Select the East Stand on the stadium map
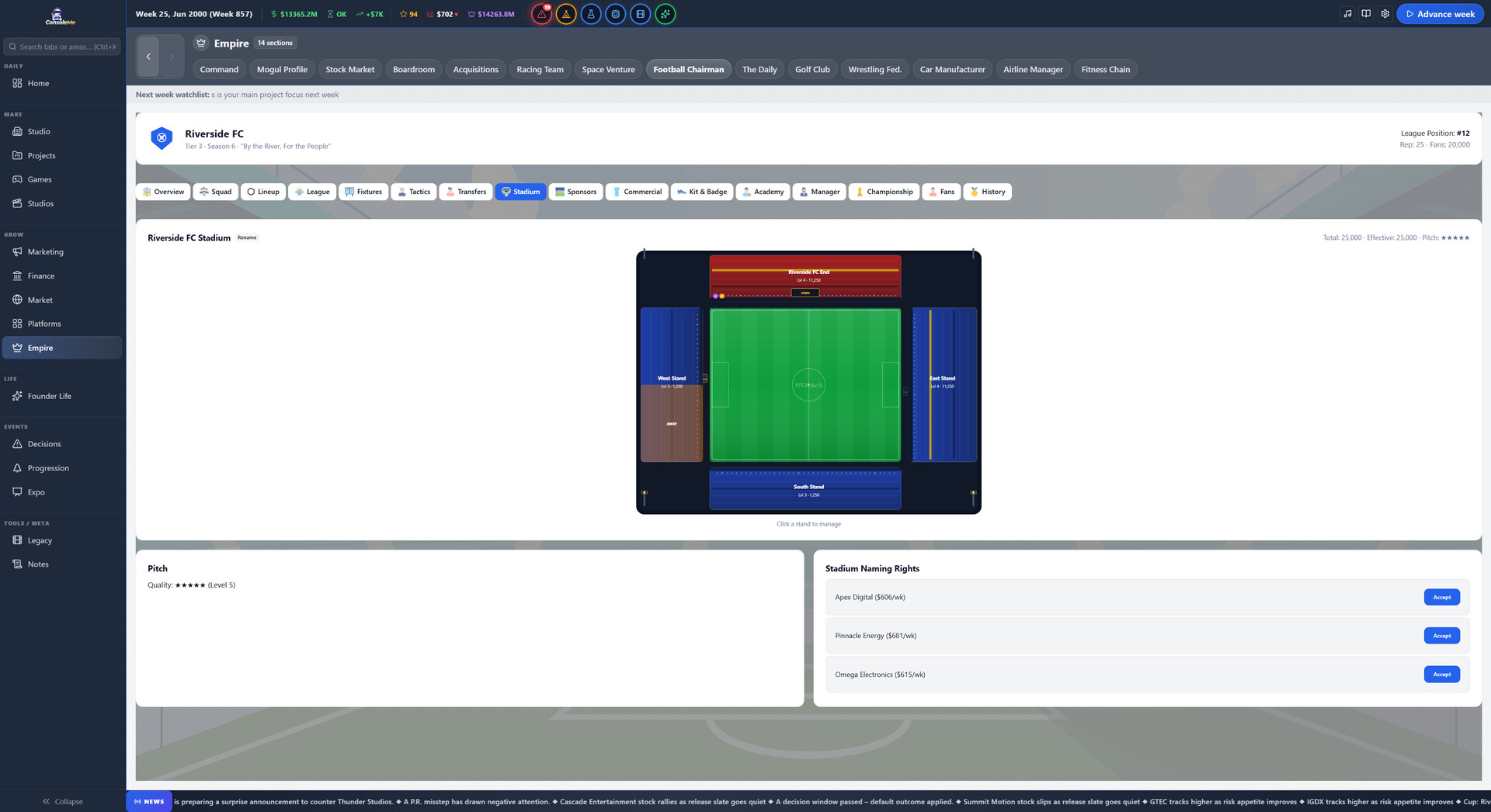 944,384
